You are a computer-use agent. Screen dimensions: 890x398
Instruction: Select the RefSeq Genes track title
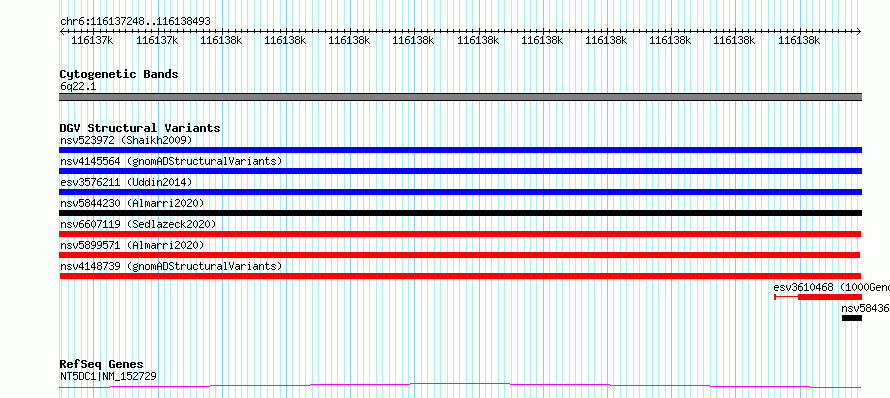(102, 365)
